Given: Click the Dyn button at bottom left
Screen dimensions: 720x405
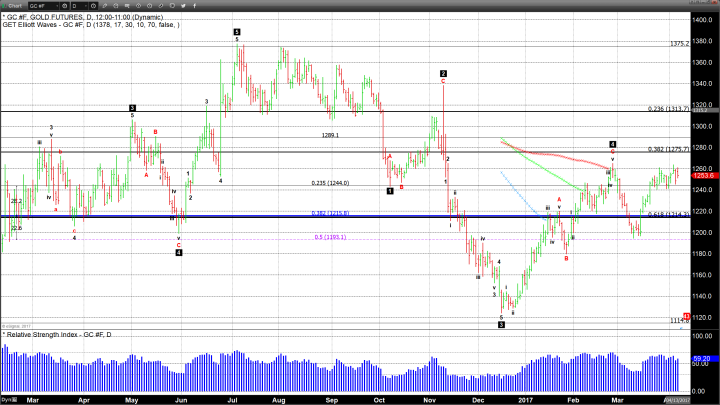Looking at the screenshot, I should 6,399.
